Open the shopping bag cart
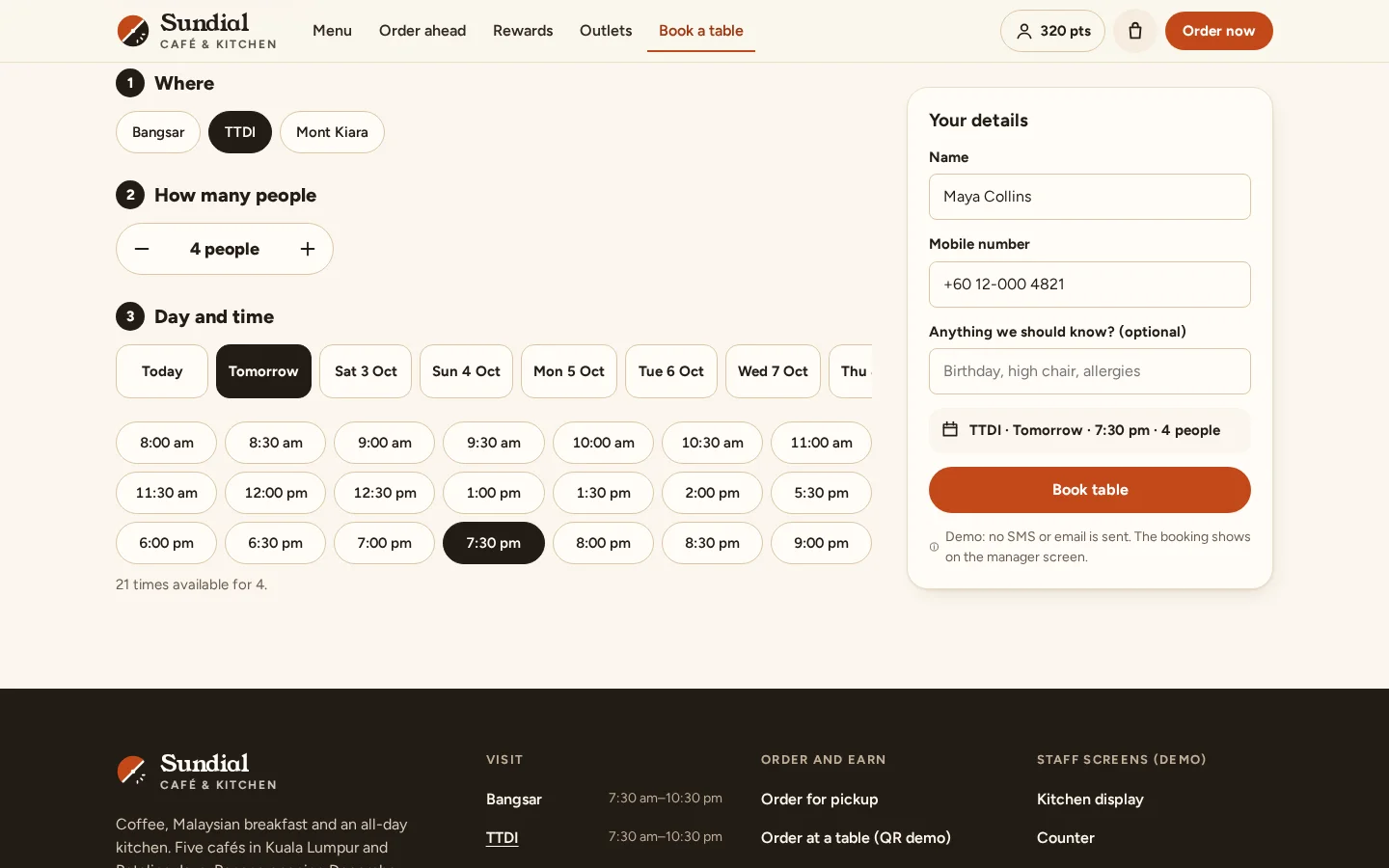The height and width of the screenshot is (868, 1389). [1135, 31]
